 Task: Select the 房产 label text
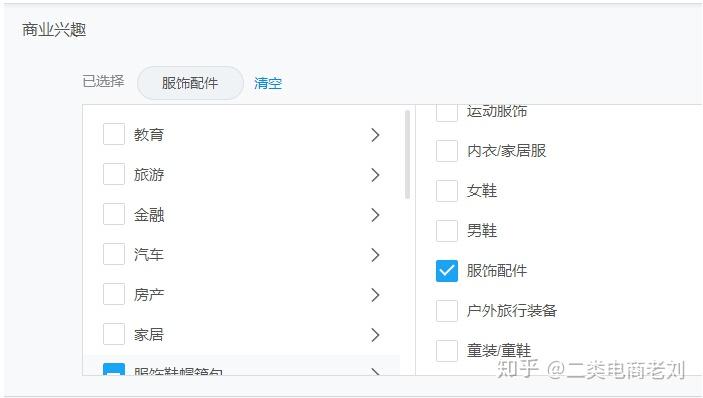pos(149,294)
